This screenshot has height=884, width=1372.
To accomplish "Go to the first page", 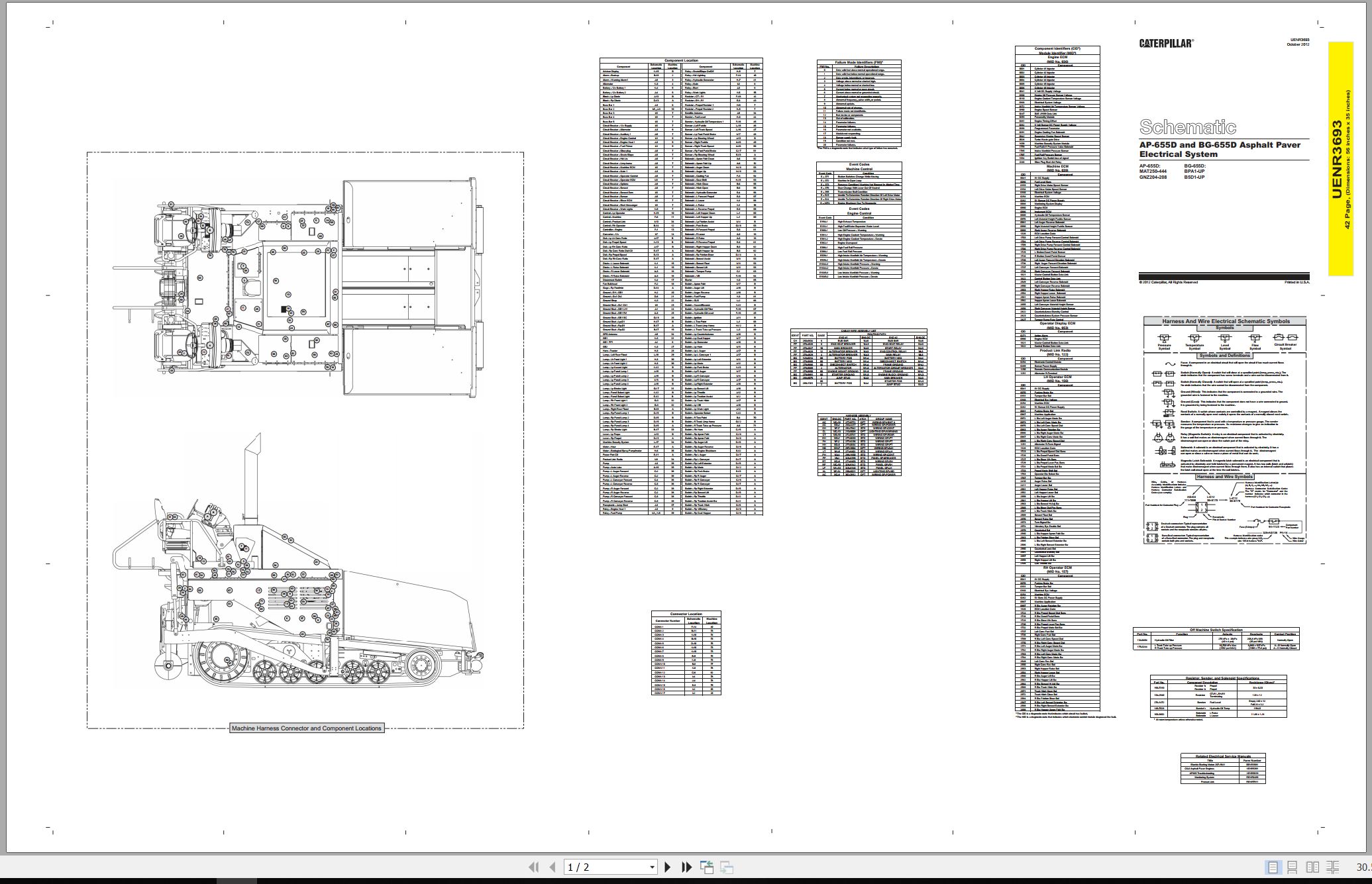I will coord(533,867).
